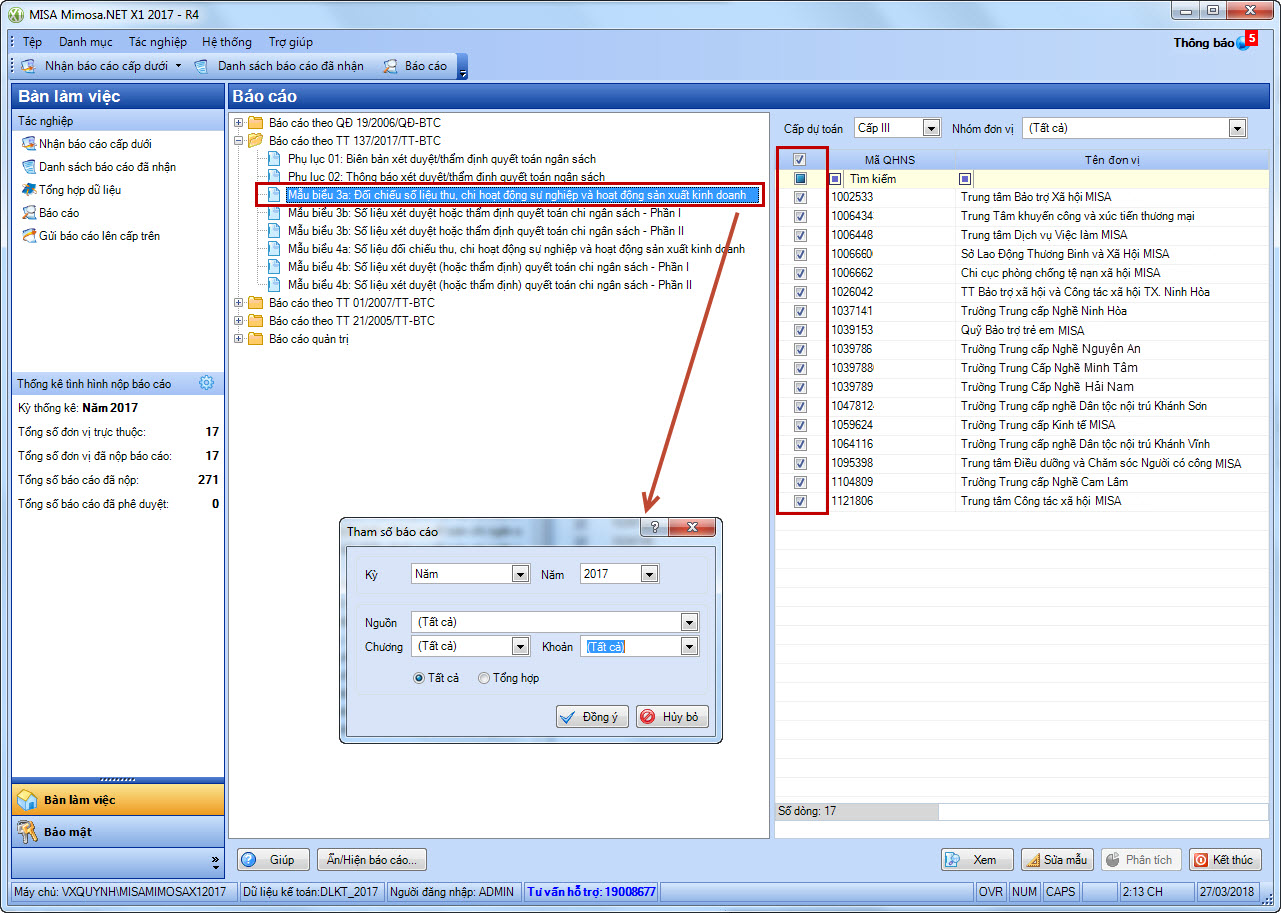The width and height of the screenshot is (1281, 913).
Task: Open the Nhận báo cáo cấp dưới dropdown arrow
Action: pos(178,66)
